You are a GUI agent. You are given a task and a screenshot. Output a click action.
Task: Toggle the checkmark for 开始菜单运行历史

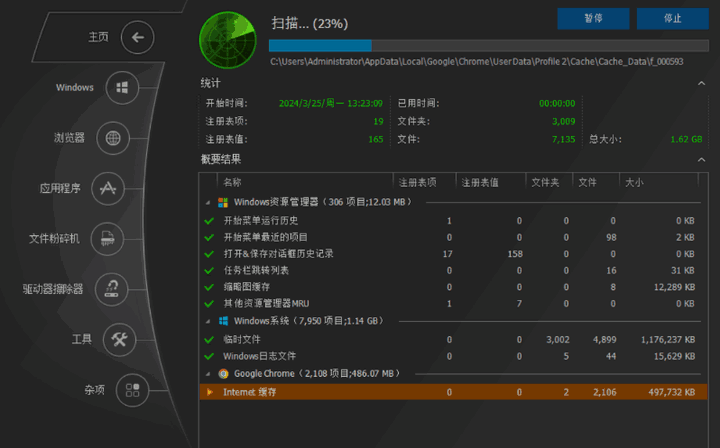pos(209,220)
